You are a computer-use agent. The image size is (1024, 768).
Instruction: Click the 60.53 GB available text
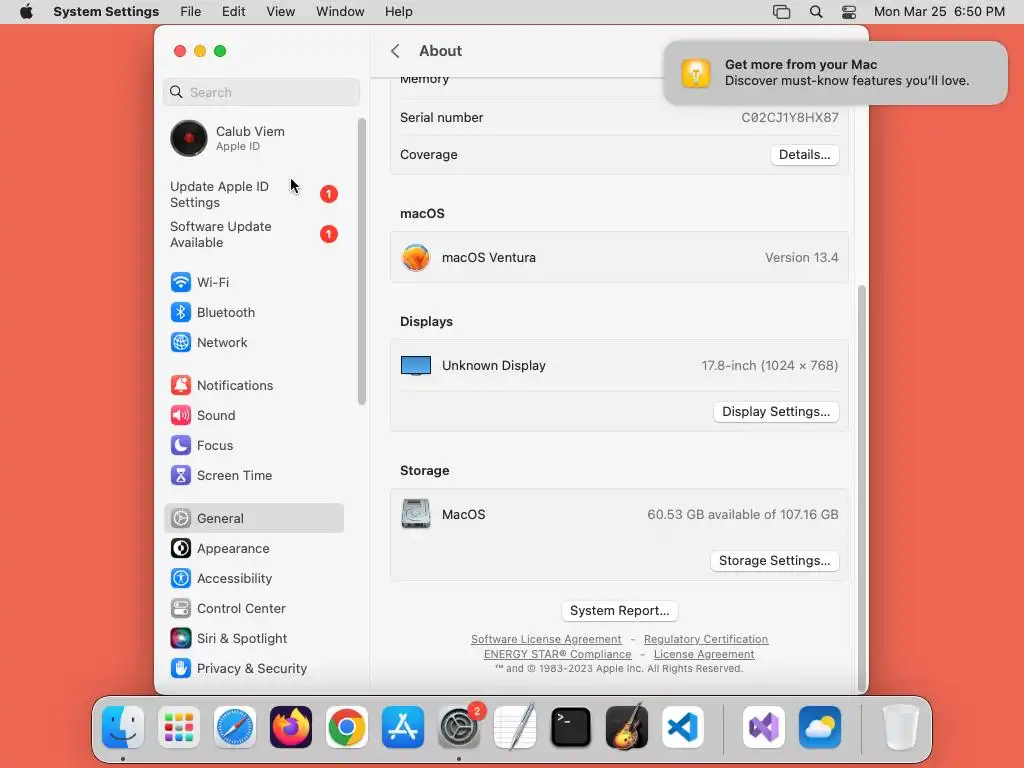click(743, 515)
